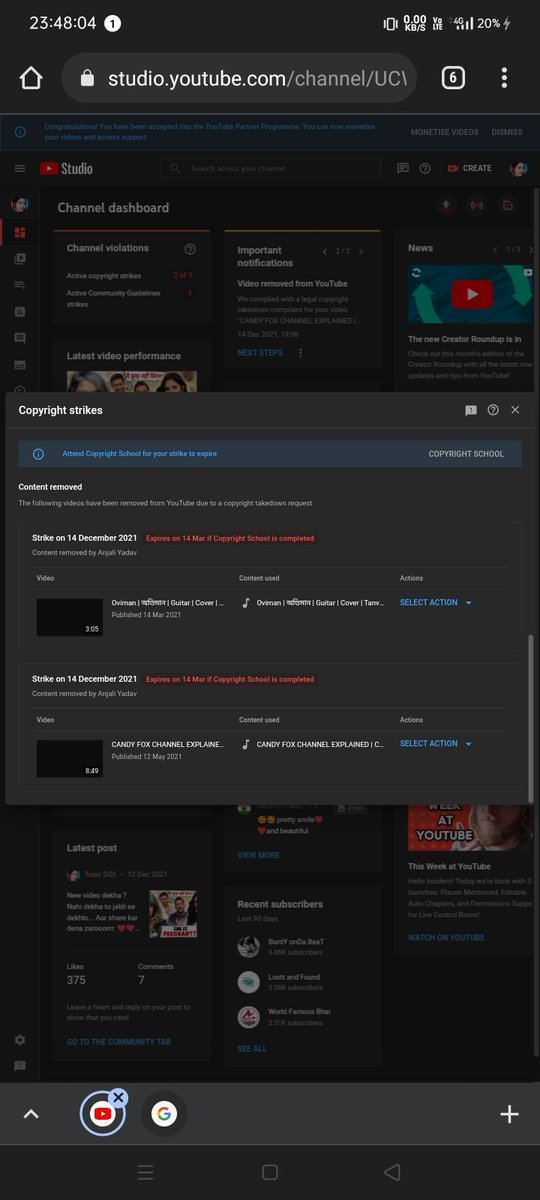540x1200 pixels.
Task: Click help icon in Copyright strikes dialog
Action: tap(493, 410)
